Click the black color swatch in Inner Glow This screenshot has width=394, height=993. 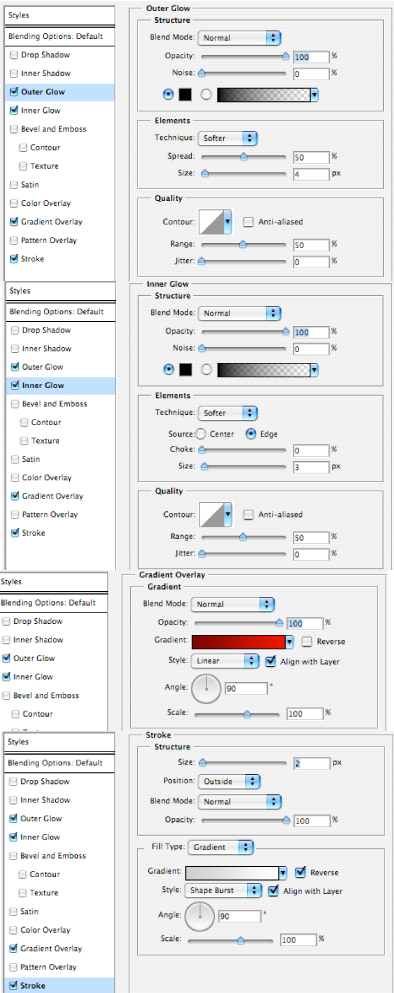pyautogui.click(x=185, y=370)
